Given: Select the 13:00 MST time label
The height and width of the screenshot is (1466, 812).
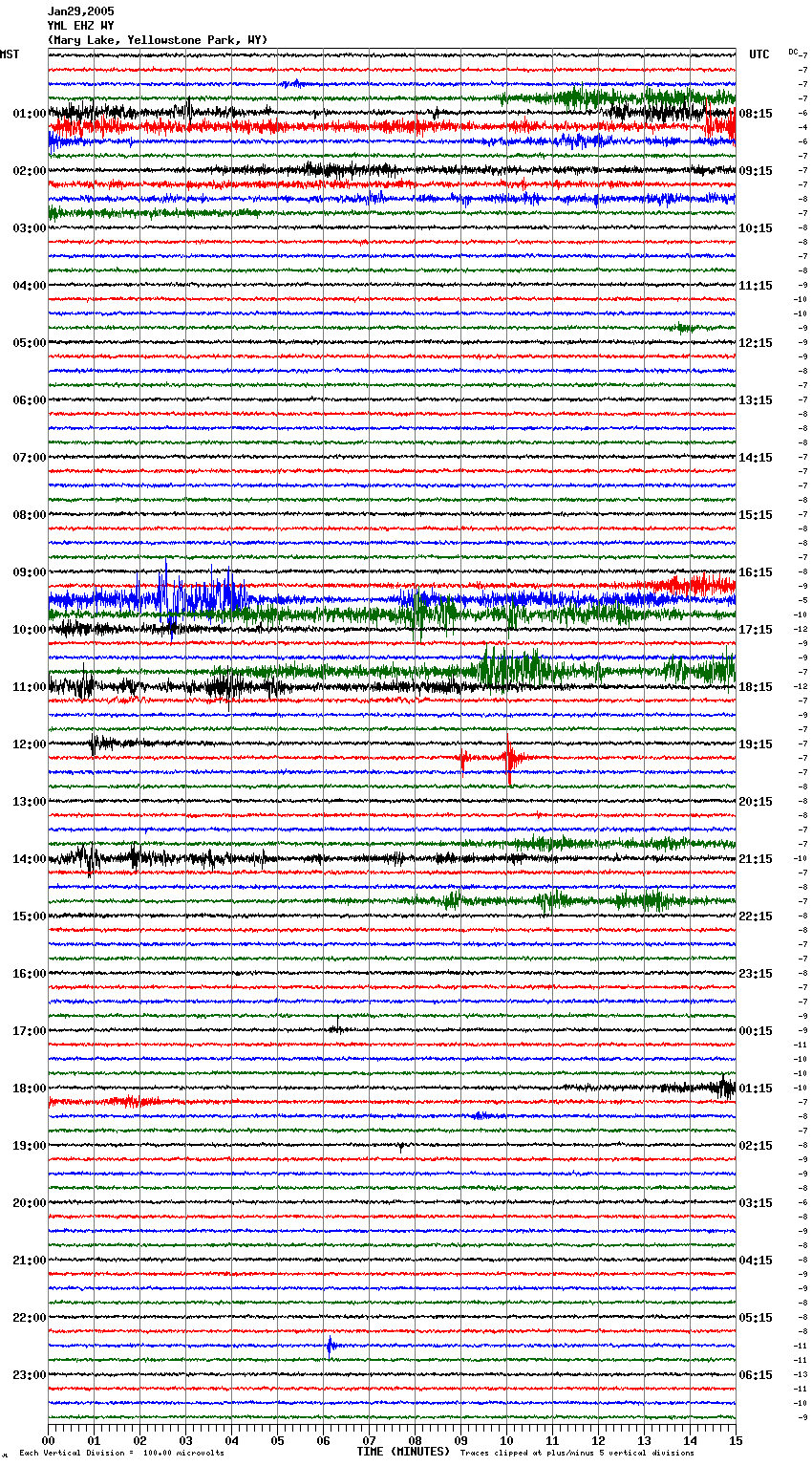Looking at the screenshot, I should tap(30, 802).
